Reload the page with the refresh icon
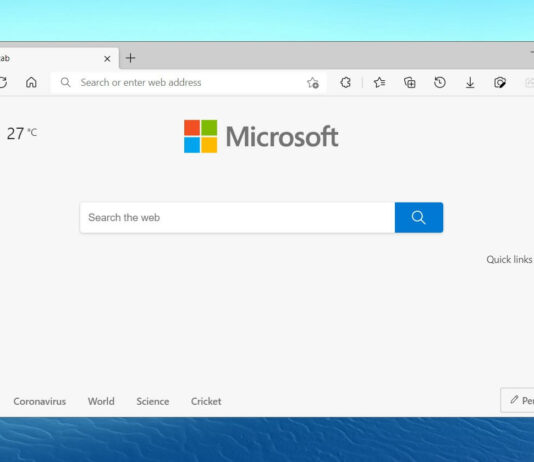This screenshot has height=462, width=534. pyautogui.click(x=3, y=82)
